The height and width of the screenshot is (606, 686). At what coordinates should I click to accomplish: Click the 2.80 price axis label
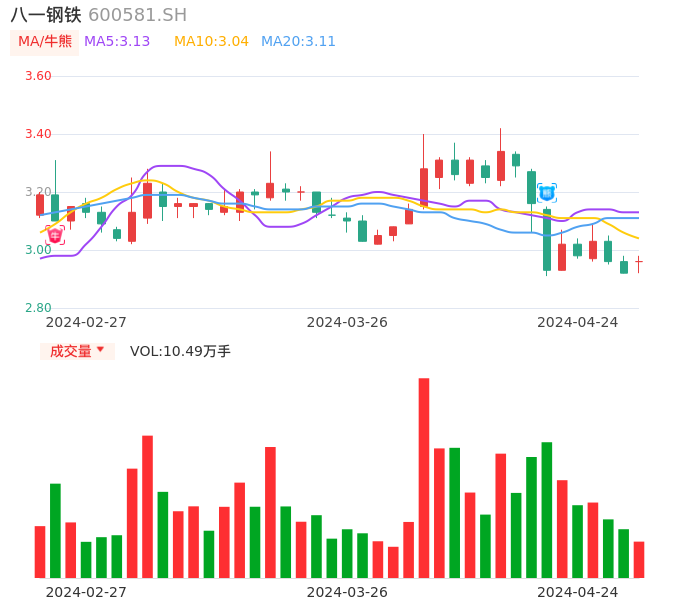coord(38,308)
